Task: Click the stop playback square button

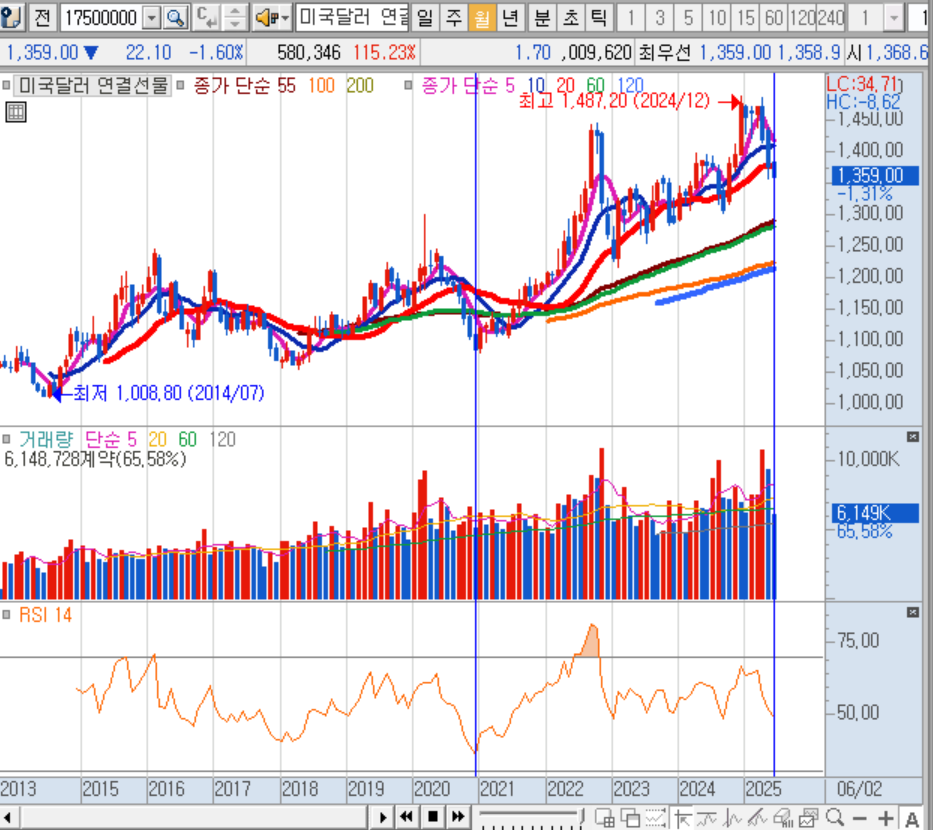Action: click(432, 817)
